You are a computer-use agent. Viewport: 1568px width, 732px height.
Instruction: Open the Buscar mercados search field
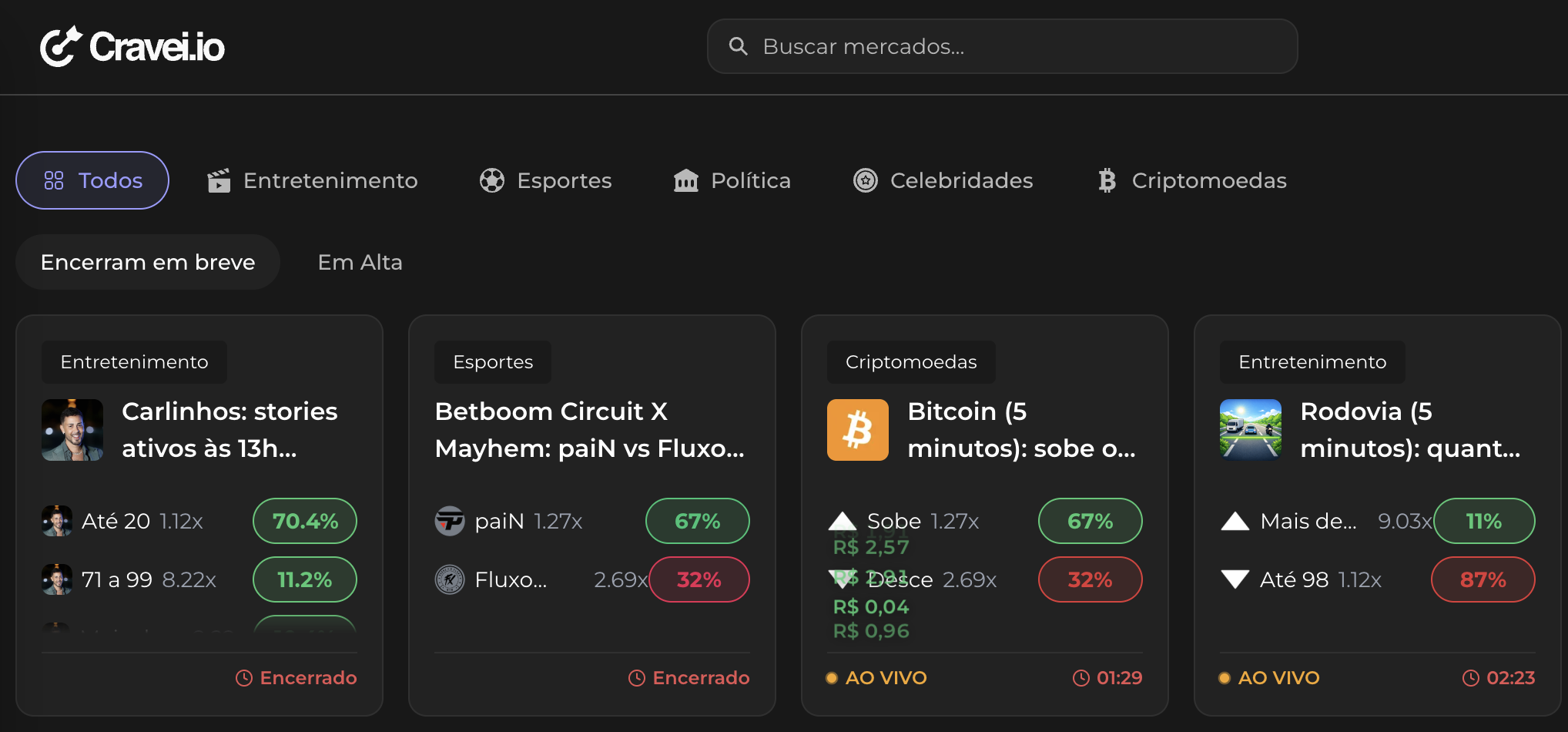(1001, 46)
